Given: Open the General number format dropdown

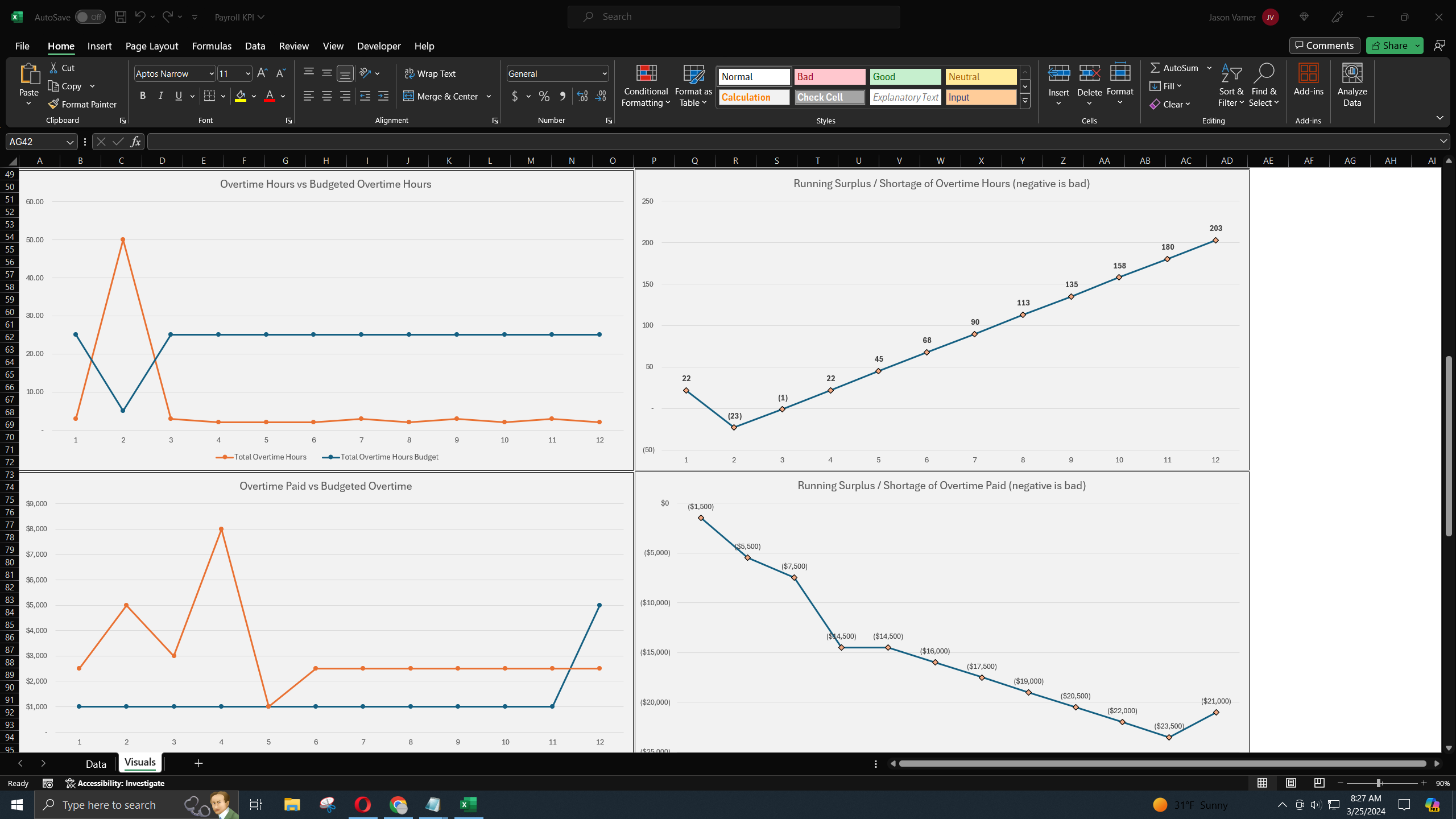Looking at the screenshot, I should pos(604,73).
